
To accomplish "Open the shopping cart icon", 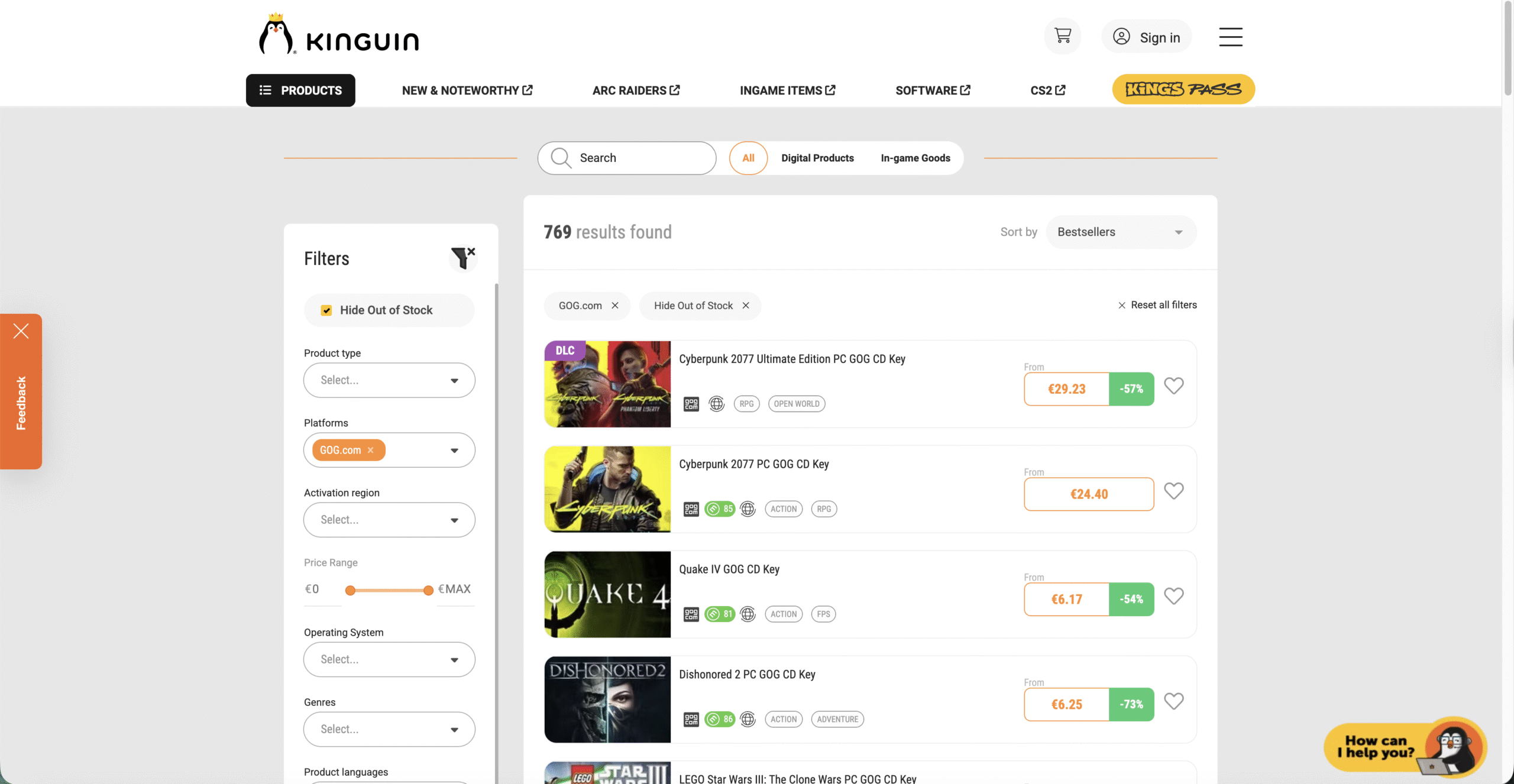I will pos(1062,37).
